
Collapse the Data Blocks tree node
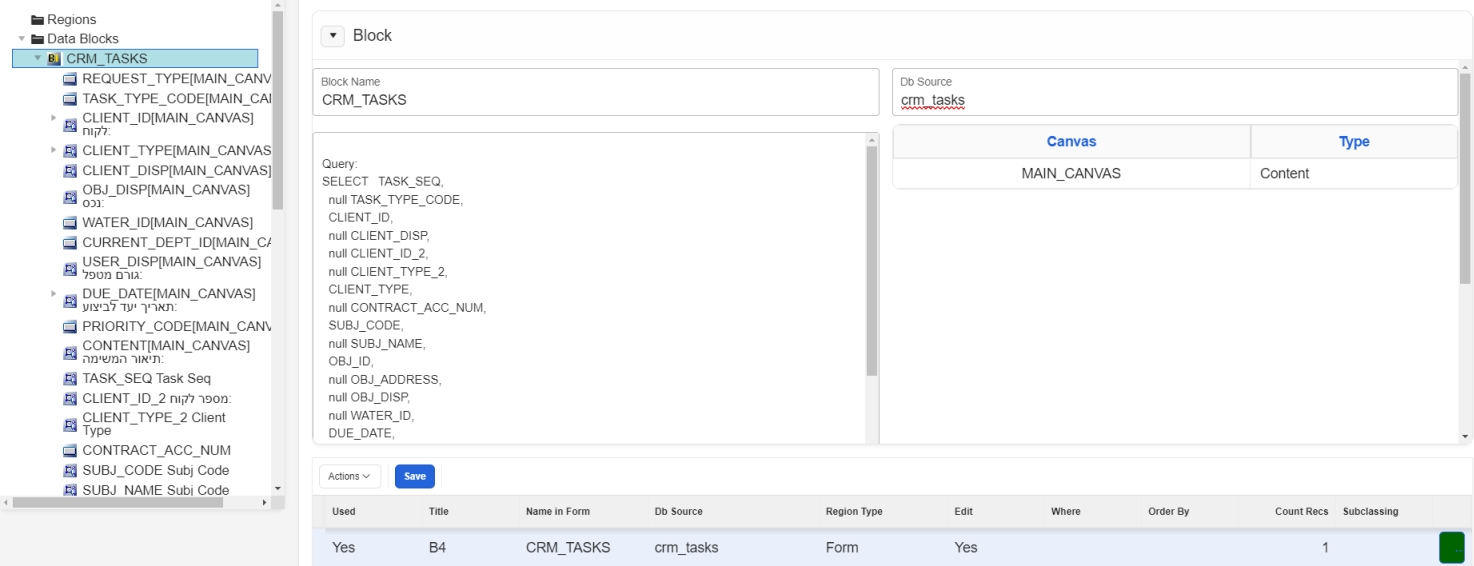click(x=22, y=39)
